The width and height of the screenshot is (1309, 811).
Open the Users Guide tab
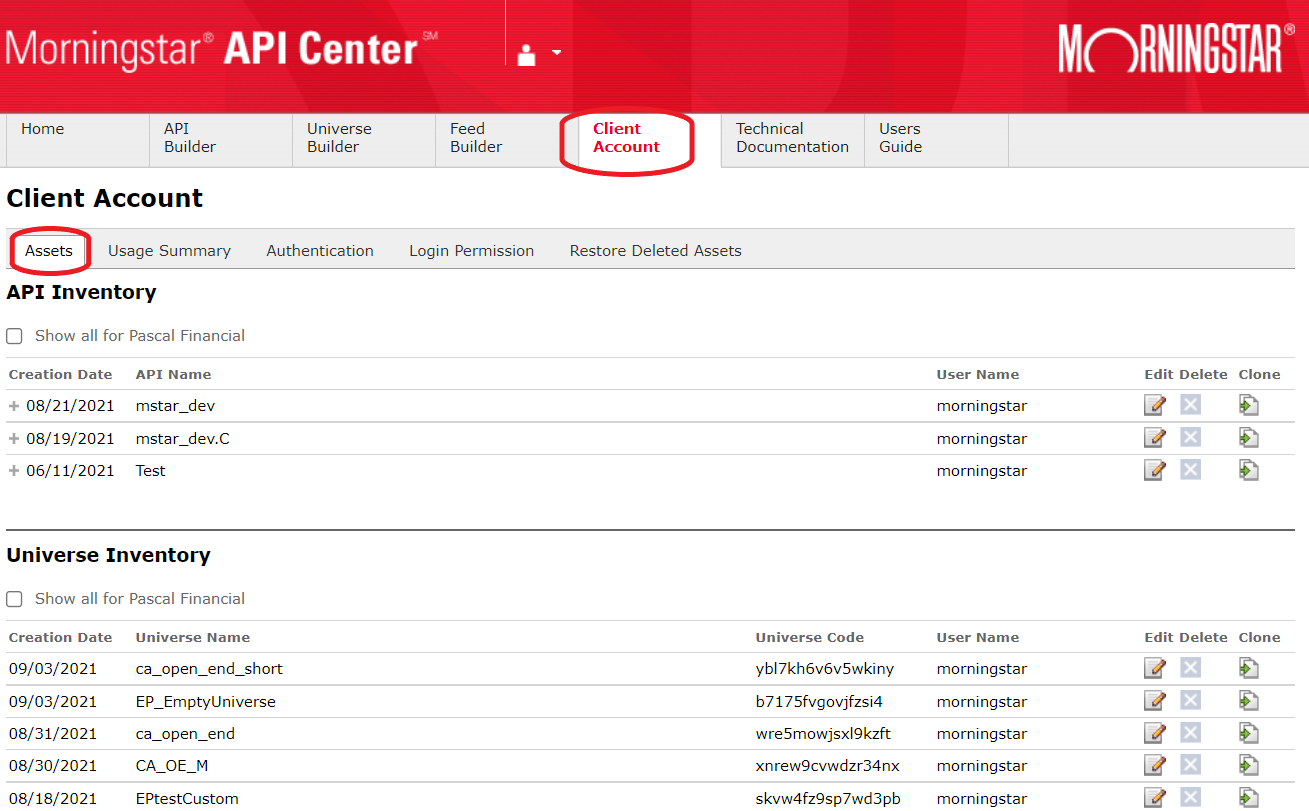click(936, 138)
